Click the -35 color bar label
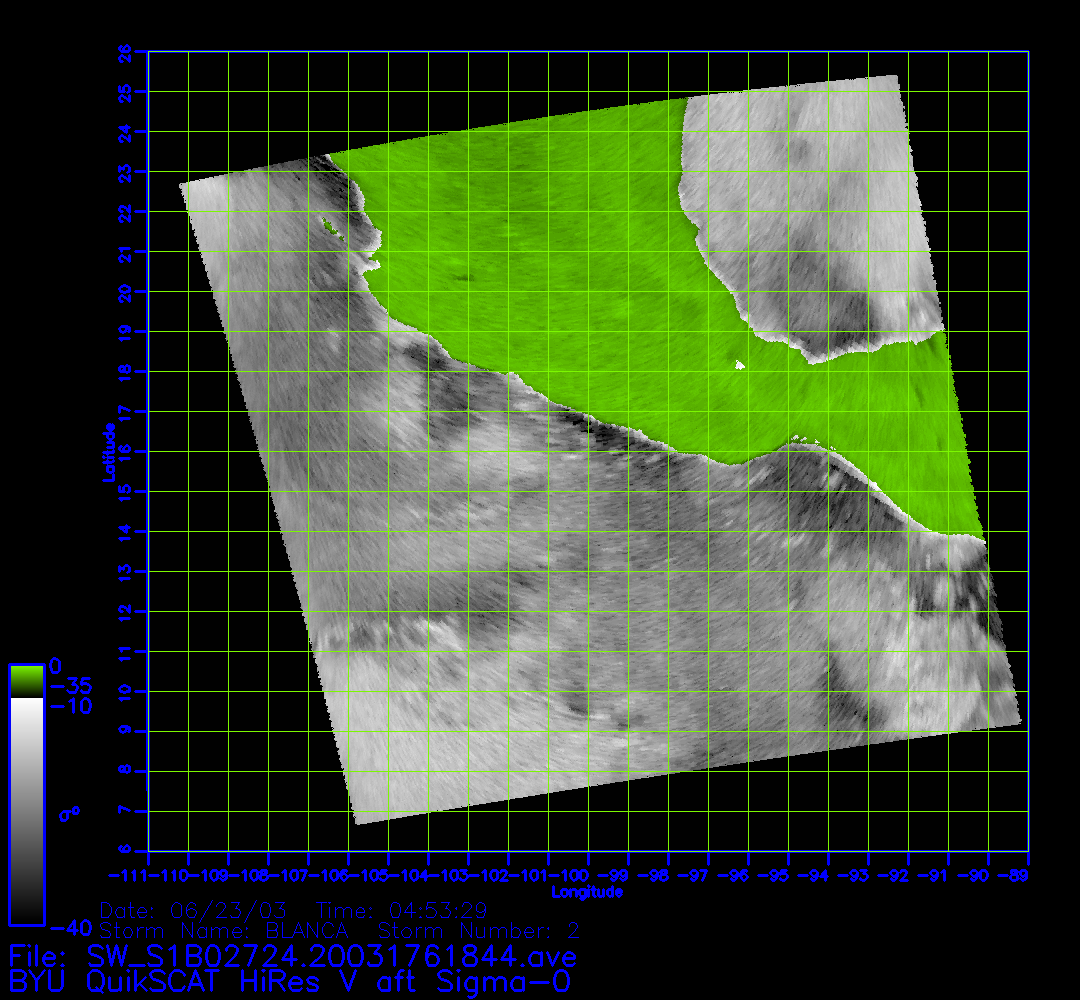This screenshot has height=1000, width=1080. pos(70,687)
